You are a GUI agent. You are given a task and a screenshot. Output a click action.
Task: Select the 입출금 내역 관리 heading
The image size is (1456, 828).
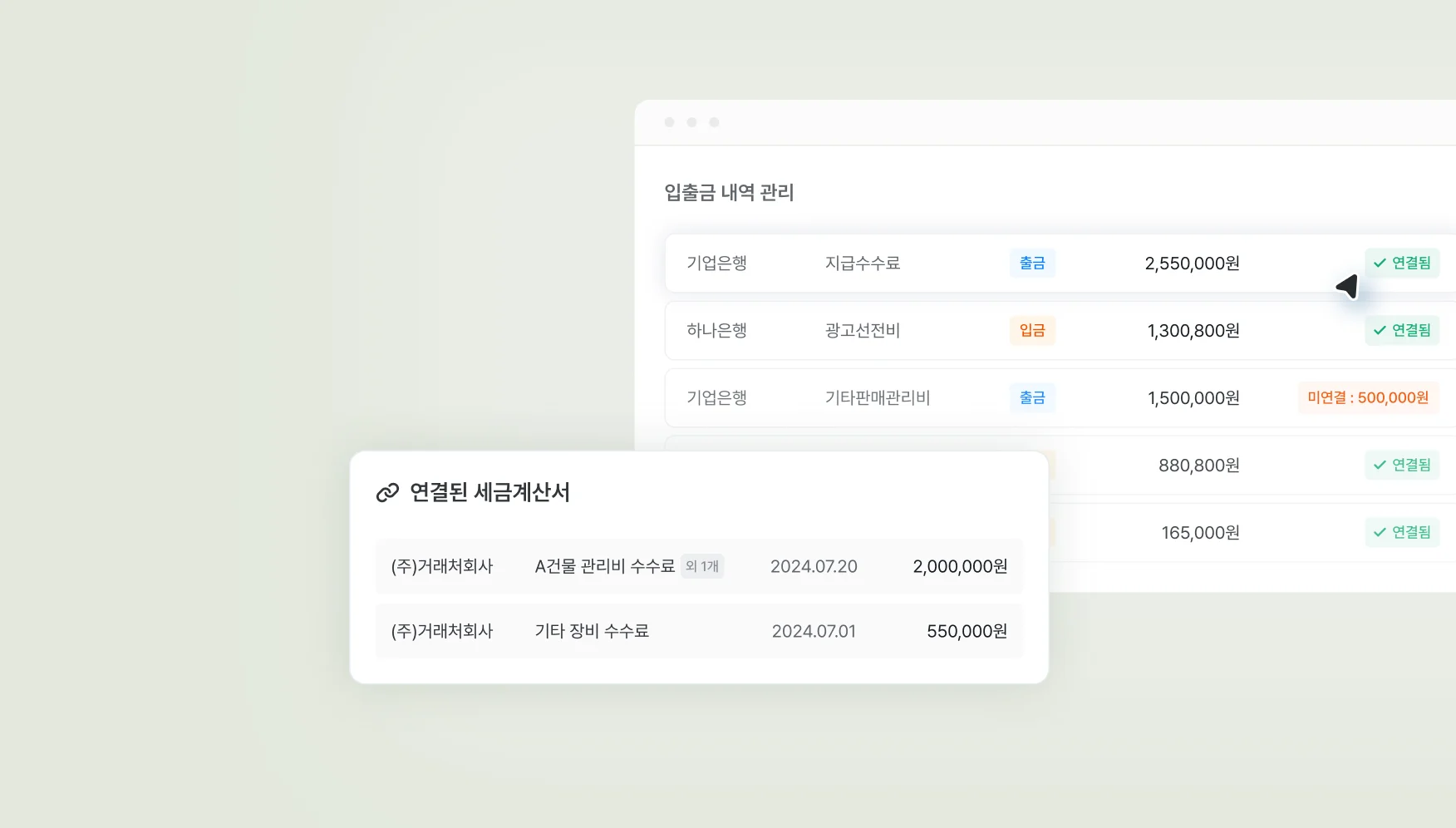pos(730,193)
